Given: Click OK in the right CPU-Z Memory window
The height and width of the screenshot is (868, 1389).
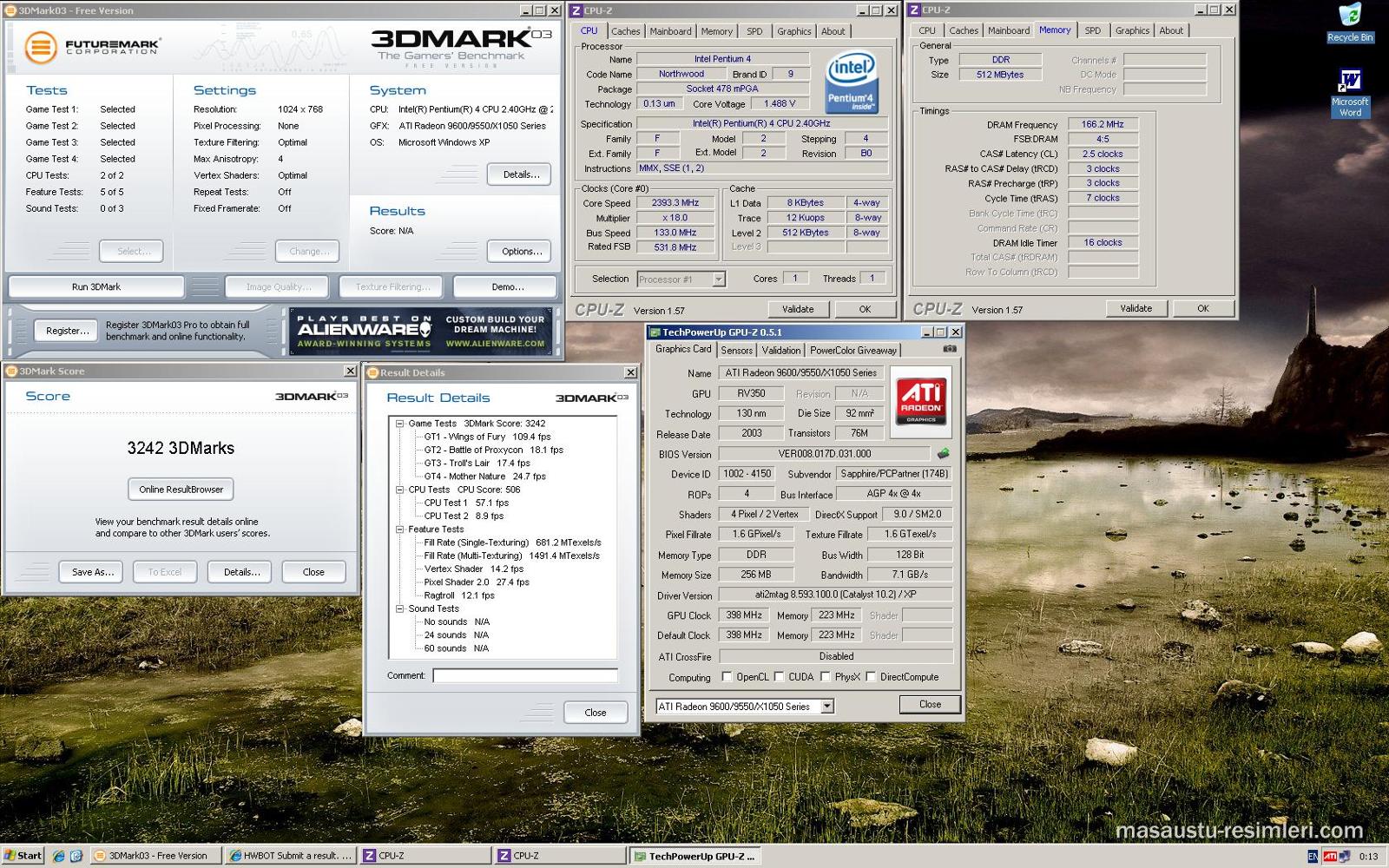Looking at the screenshot, I should tap(1202, 307).
